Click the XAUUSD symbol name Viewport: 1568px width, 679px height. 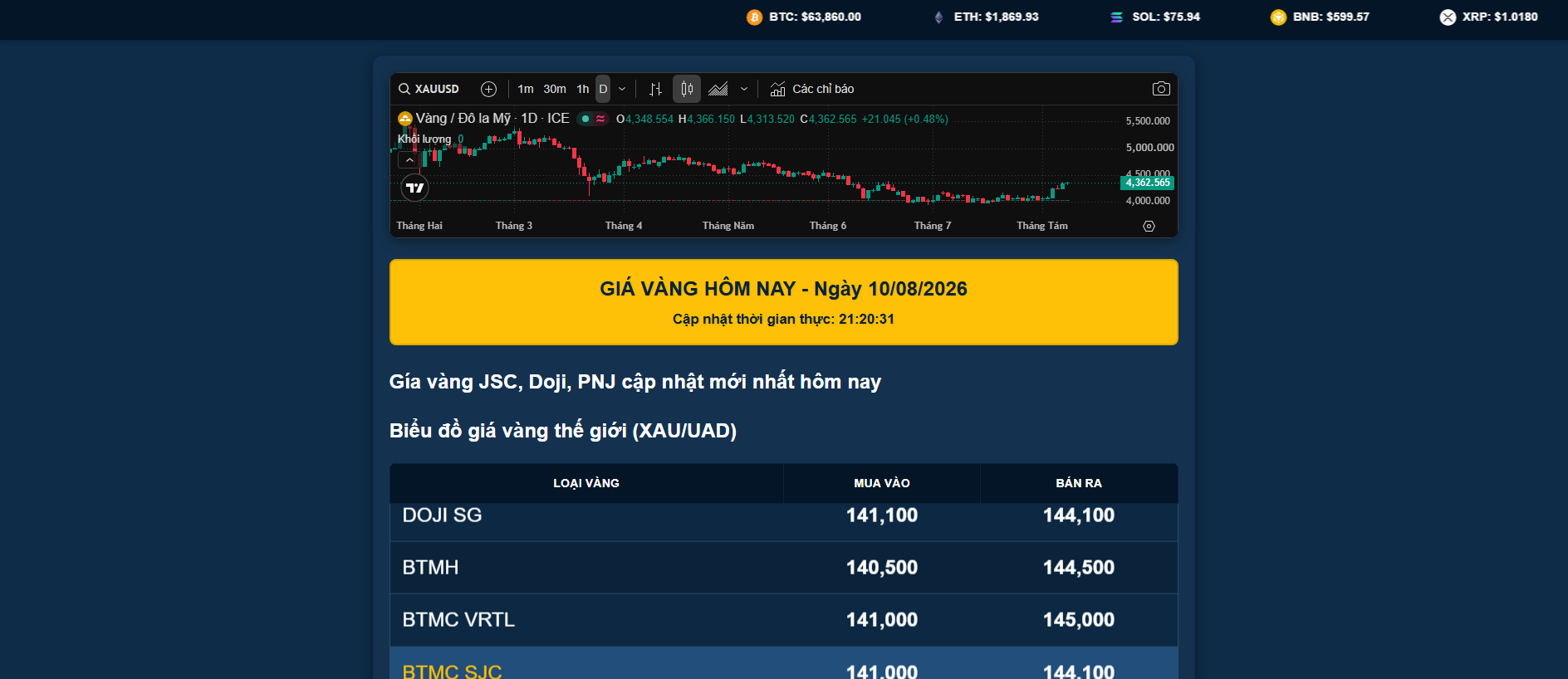437,89
